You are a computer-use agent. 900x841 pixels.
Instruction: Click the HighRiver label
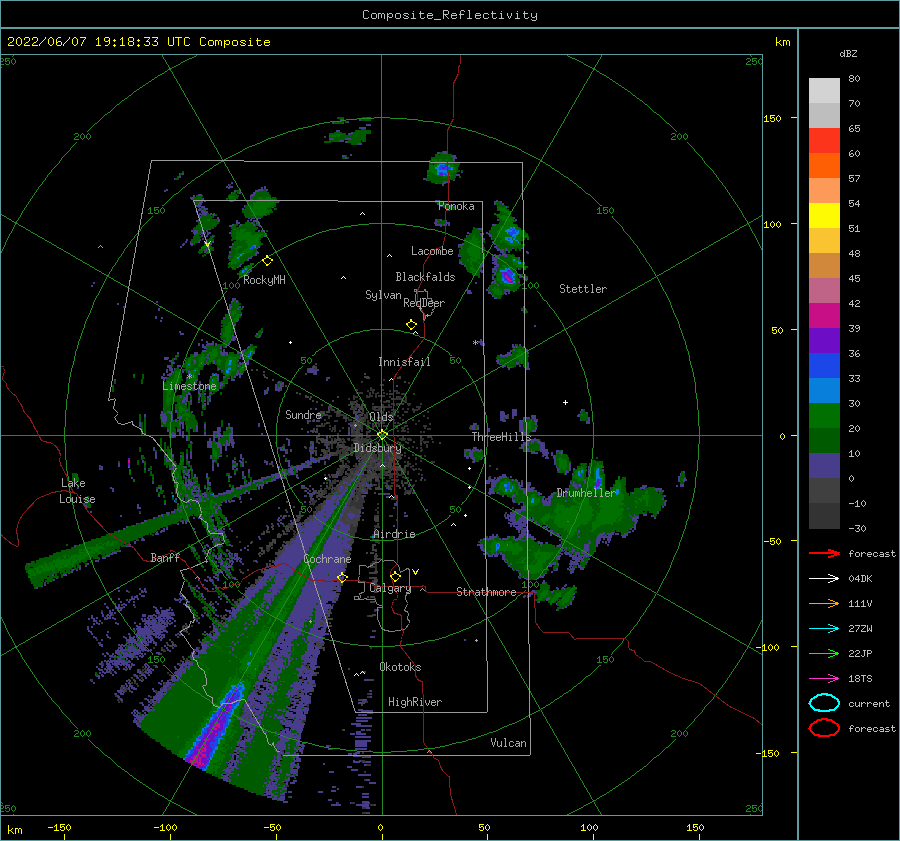415,702
